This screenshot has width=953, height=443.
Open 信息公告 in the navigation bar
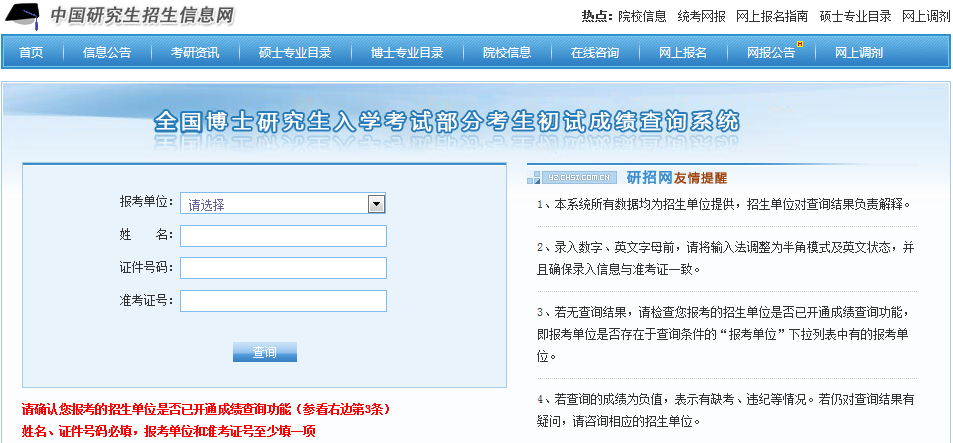tap(107, 53)
